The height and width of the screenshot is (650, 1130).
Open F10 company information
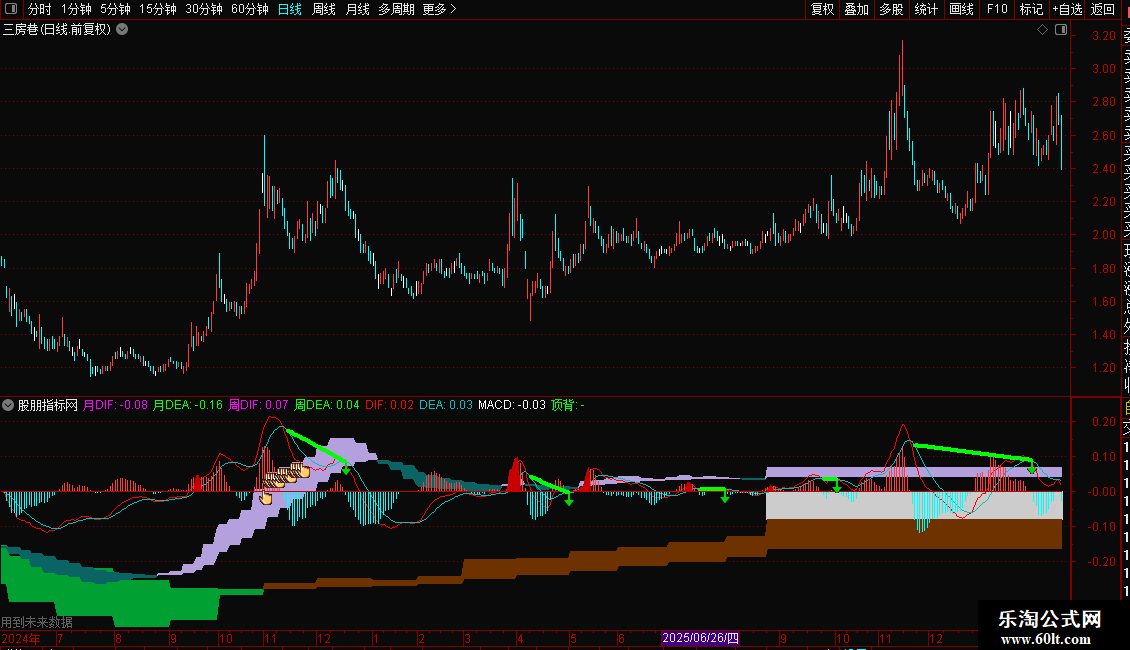[997, 9]
